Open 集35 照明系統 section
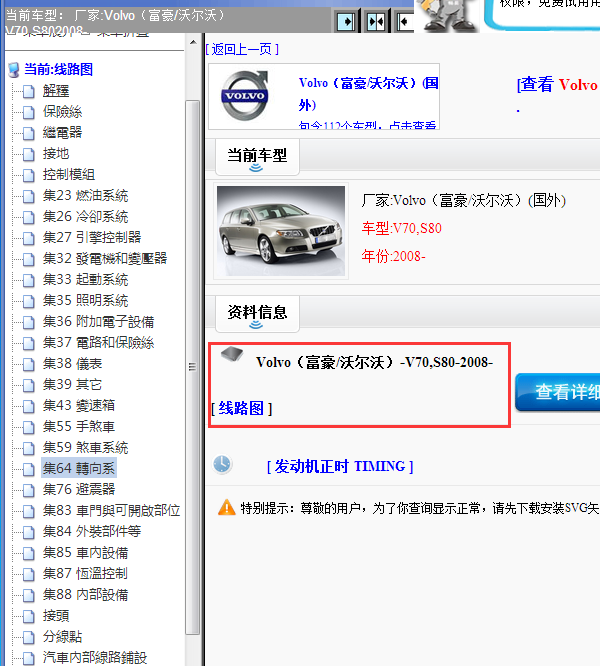 pos(85,300)
